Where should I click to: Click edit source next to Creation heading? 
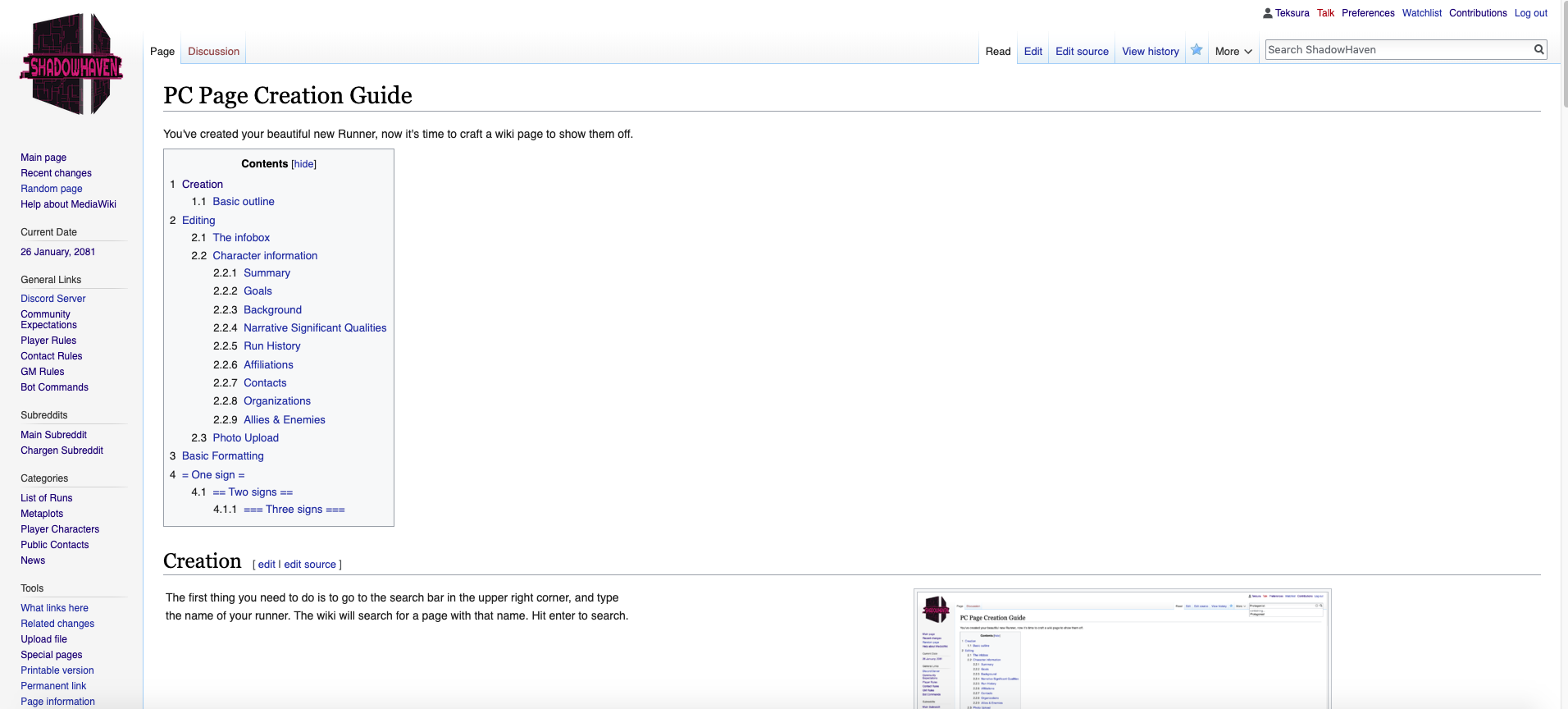(309, 565)
